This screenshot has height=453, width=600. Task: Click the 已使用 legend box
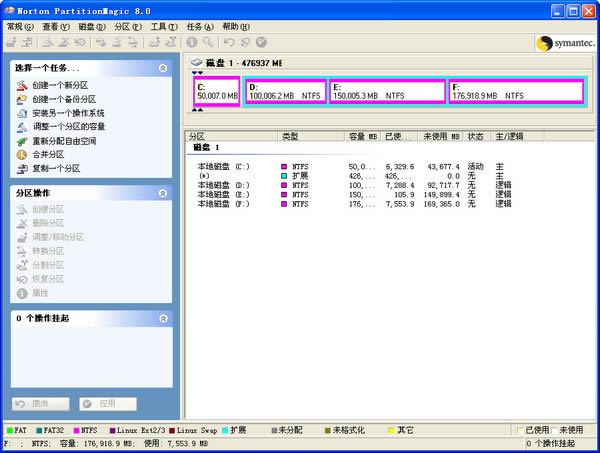click(520, 430)
